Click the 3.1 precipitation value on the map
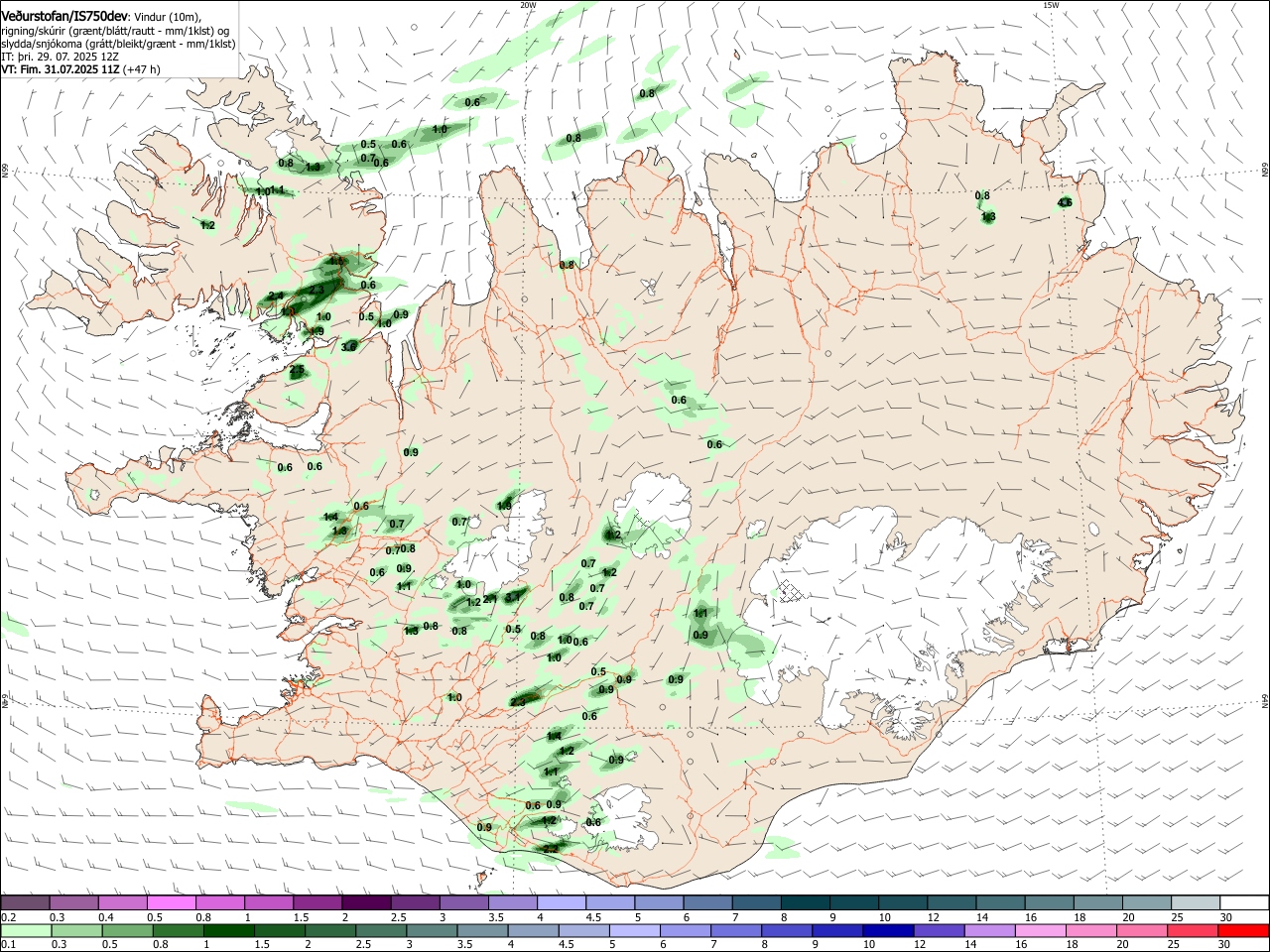The width and height of the screenshot is (1270, 952). 513,597
